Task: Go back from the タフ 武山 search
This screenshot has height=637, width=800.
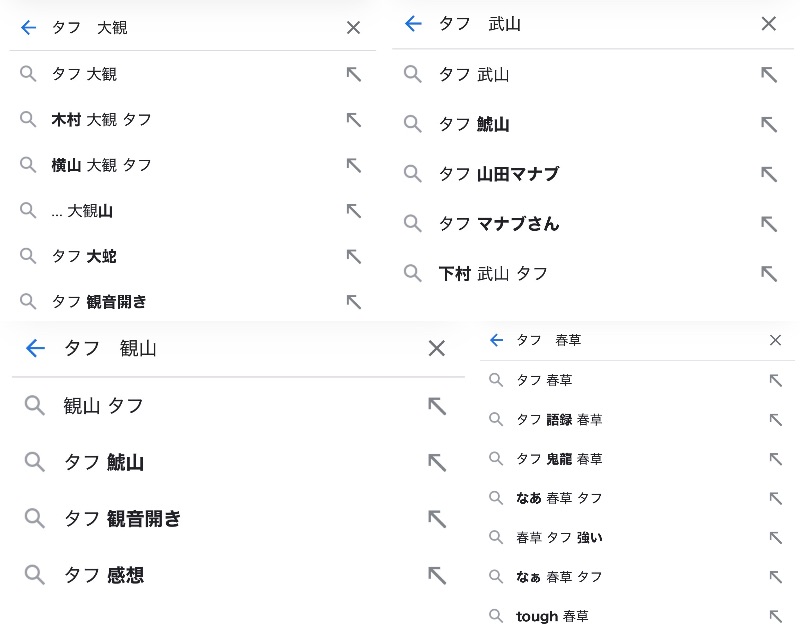Action: 413,24
